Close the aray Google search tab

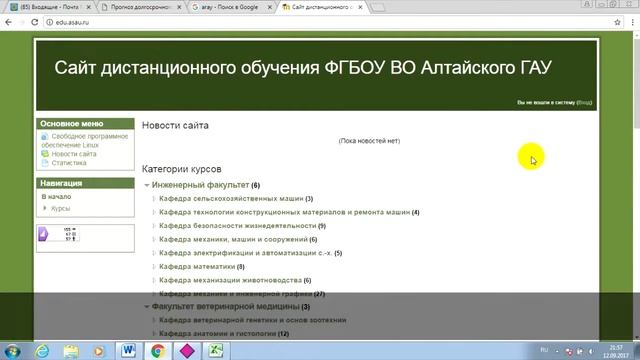pos(269,7)
